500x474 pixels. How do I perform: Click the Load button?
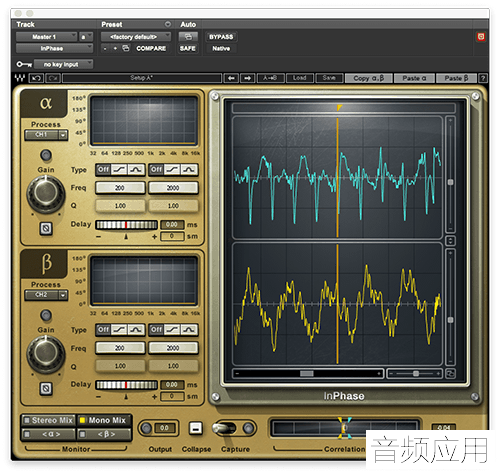(x=299, y=78)
